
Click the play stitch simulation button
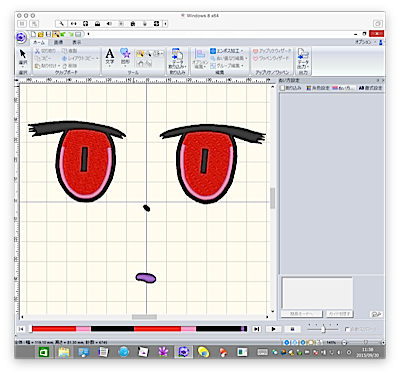pyautogui.click(x=273, y=329)
